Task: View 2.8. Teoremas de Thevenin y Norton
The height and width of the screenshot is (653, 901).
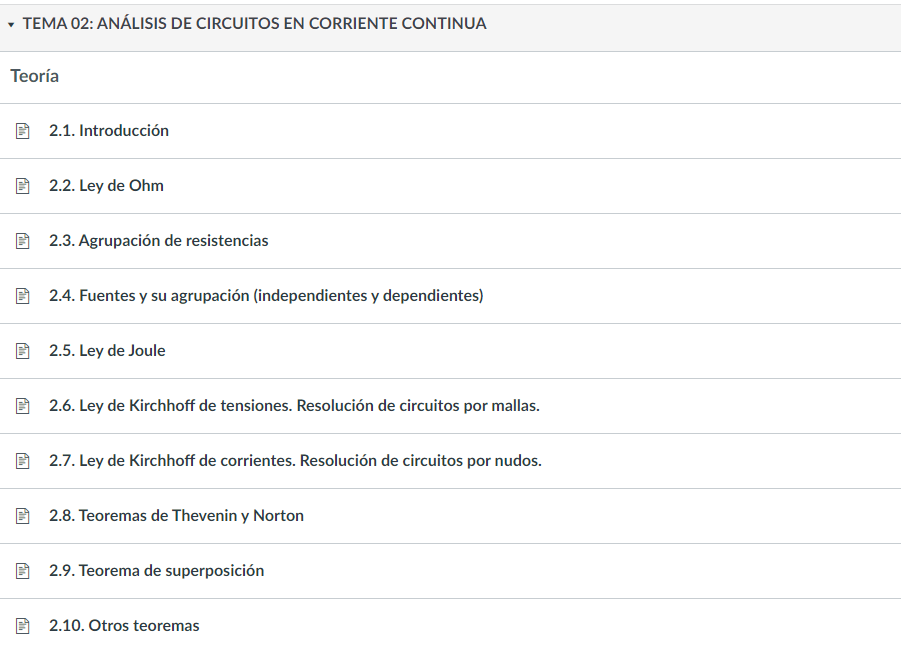Action: click(x=176, y=516)
